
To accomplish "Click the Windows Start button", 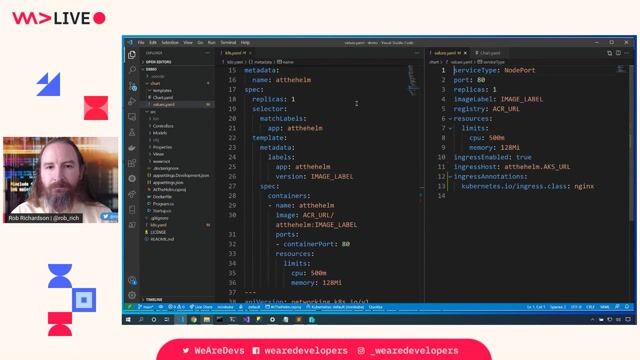I will 128,320.
